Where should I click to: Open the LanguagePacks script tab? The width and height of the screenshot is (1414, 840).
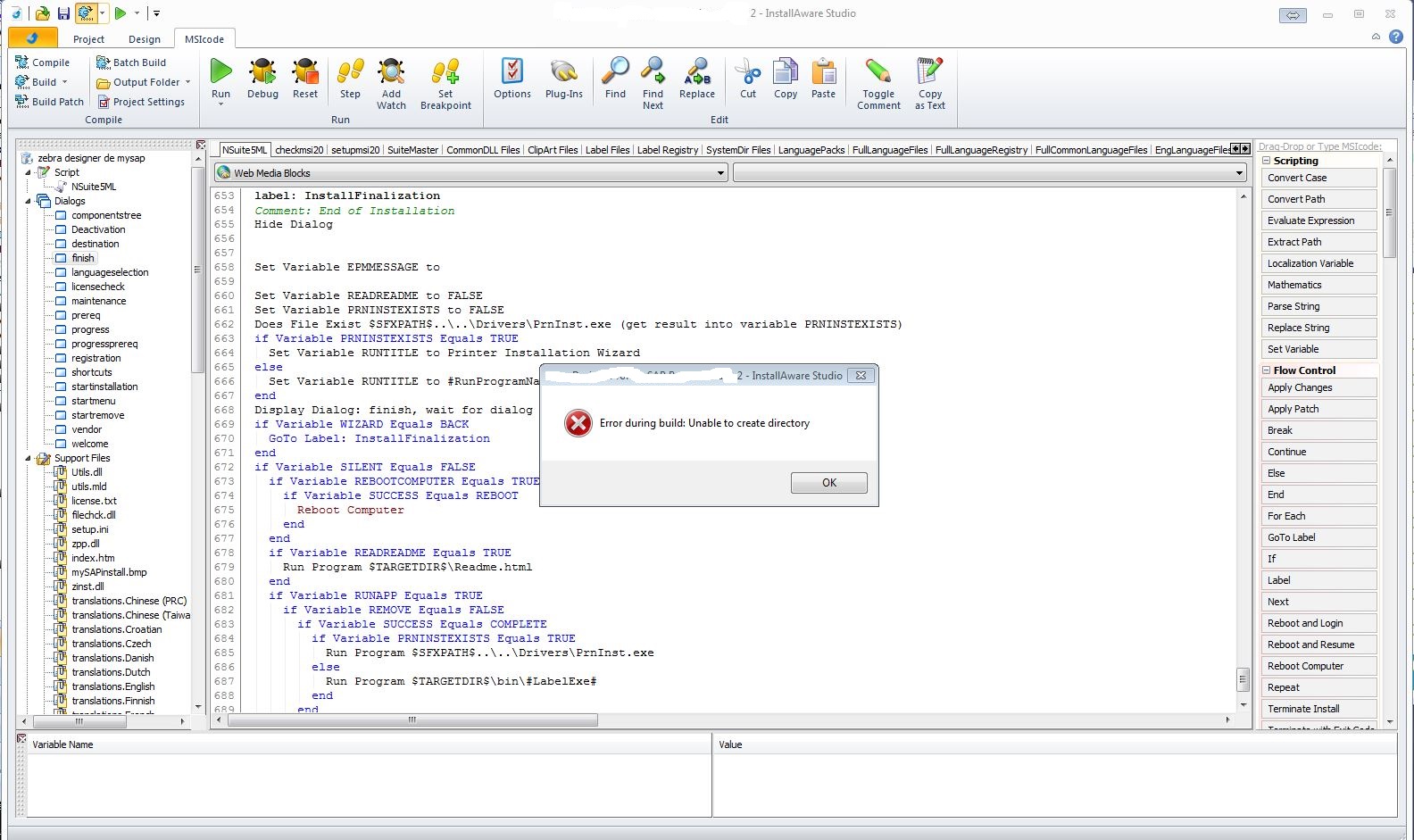811,150
